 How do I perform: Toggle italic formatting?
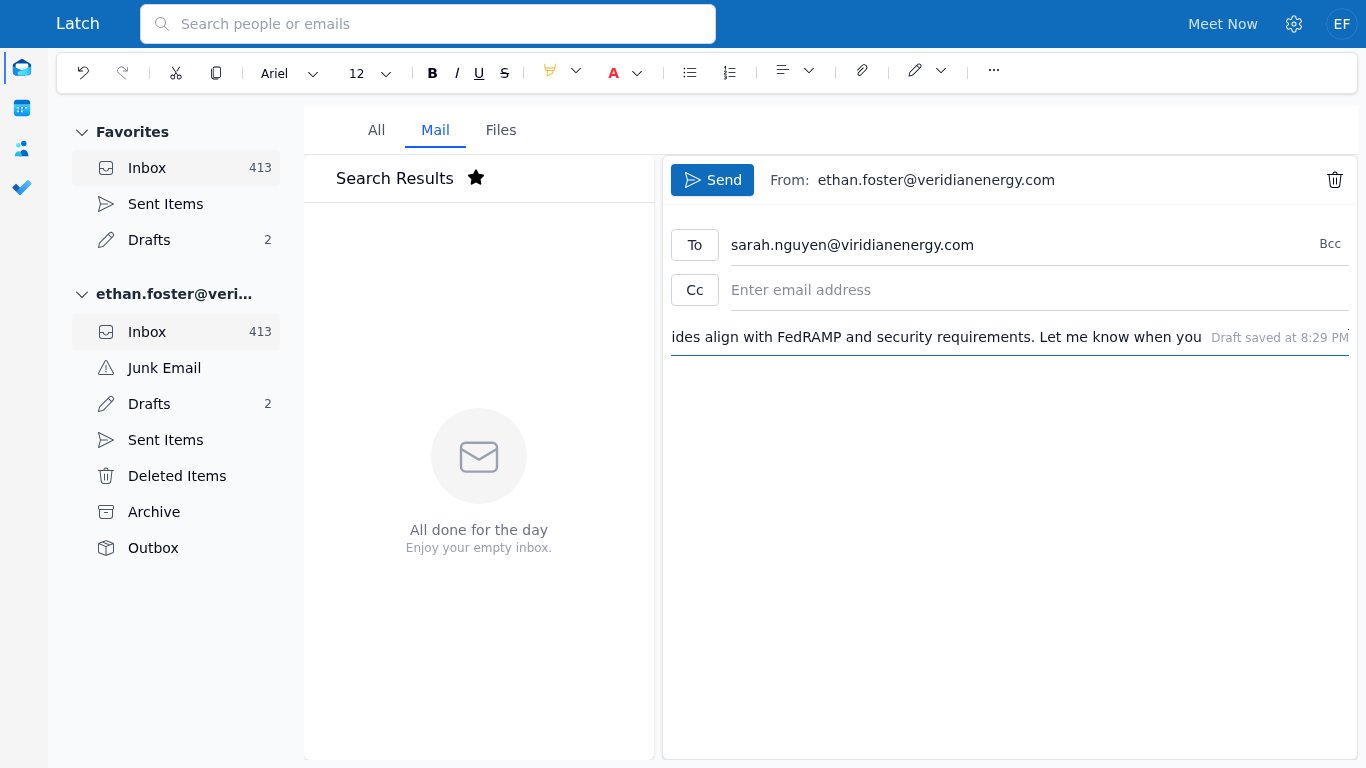[x=457, y=73]
